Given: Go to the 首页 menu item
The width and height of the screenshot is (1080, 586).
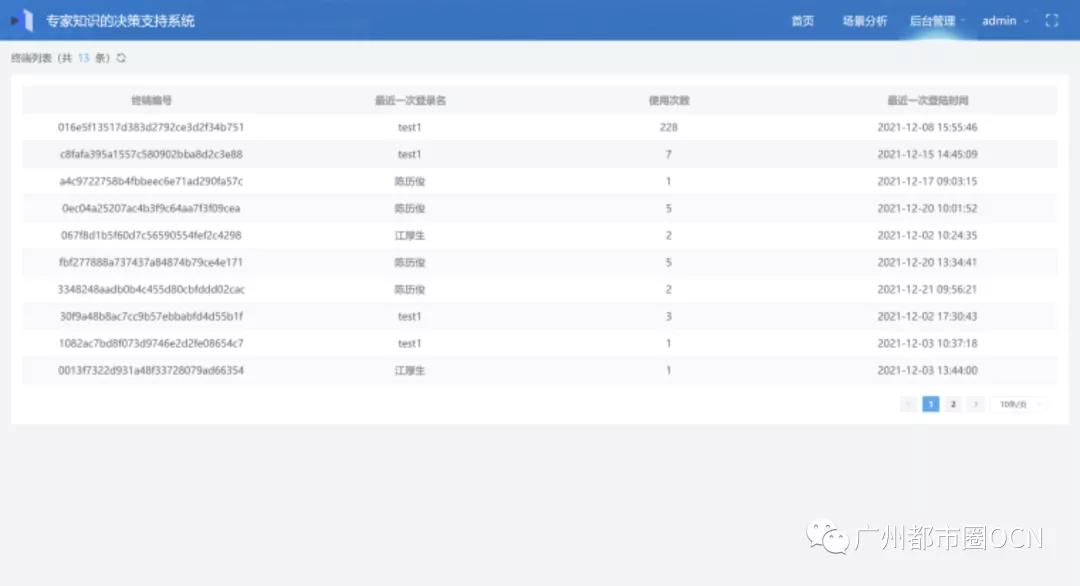Looking at the screenshot, I should (802, 21).
